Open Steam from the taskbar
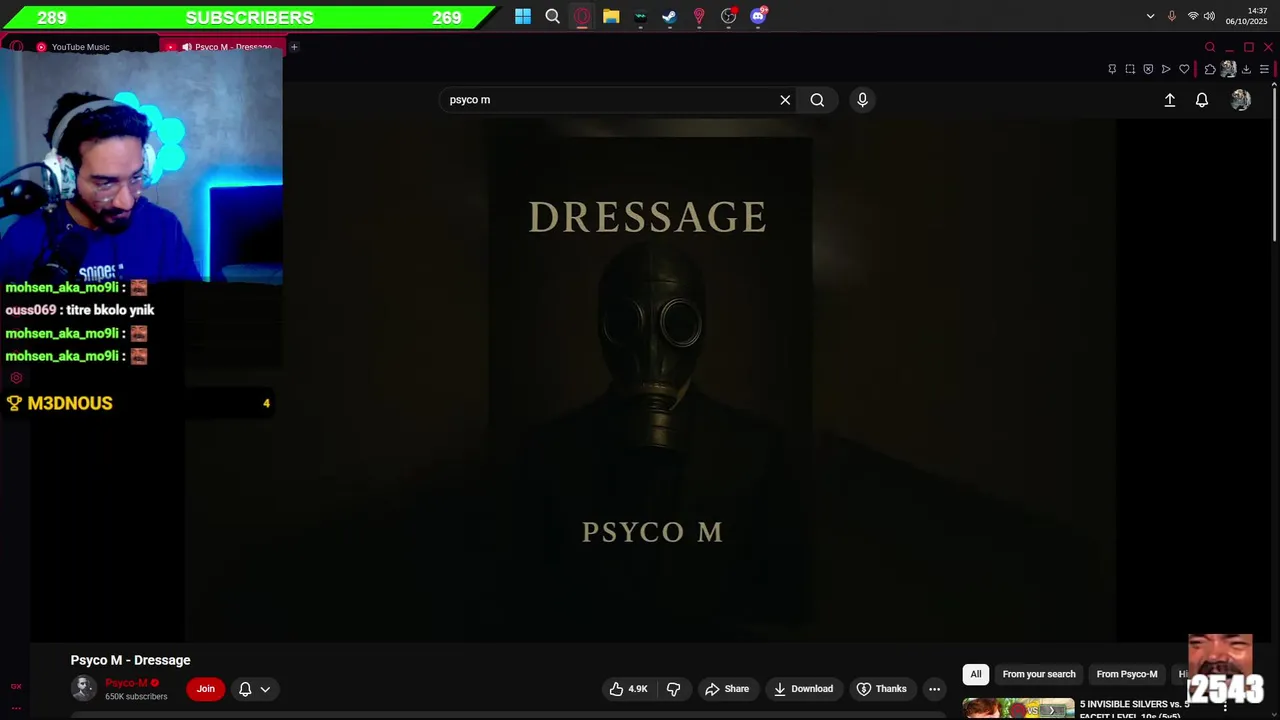 coord(669,16)
